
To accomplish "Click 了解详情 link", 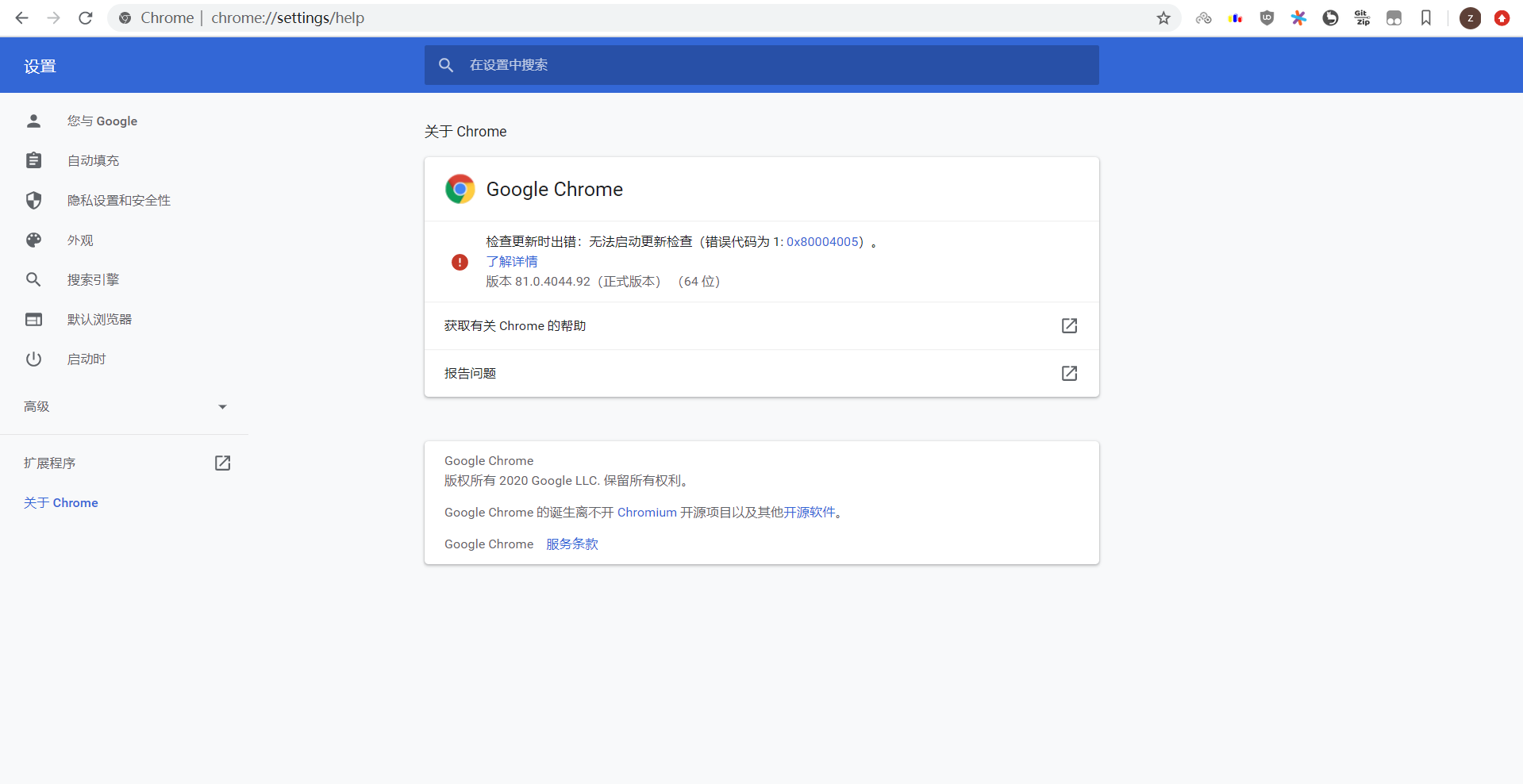I will [x=512, y=261].
